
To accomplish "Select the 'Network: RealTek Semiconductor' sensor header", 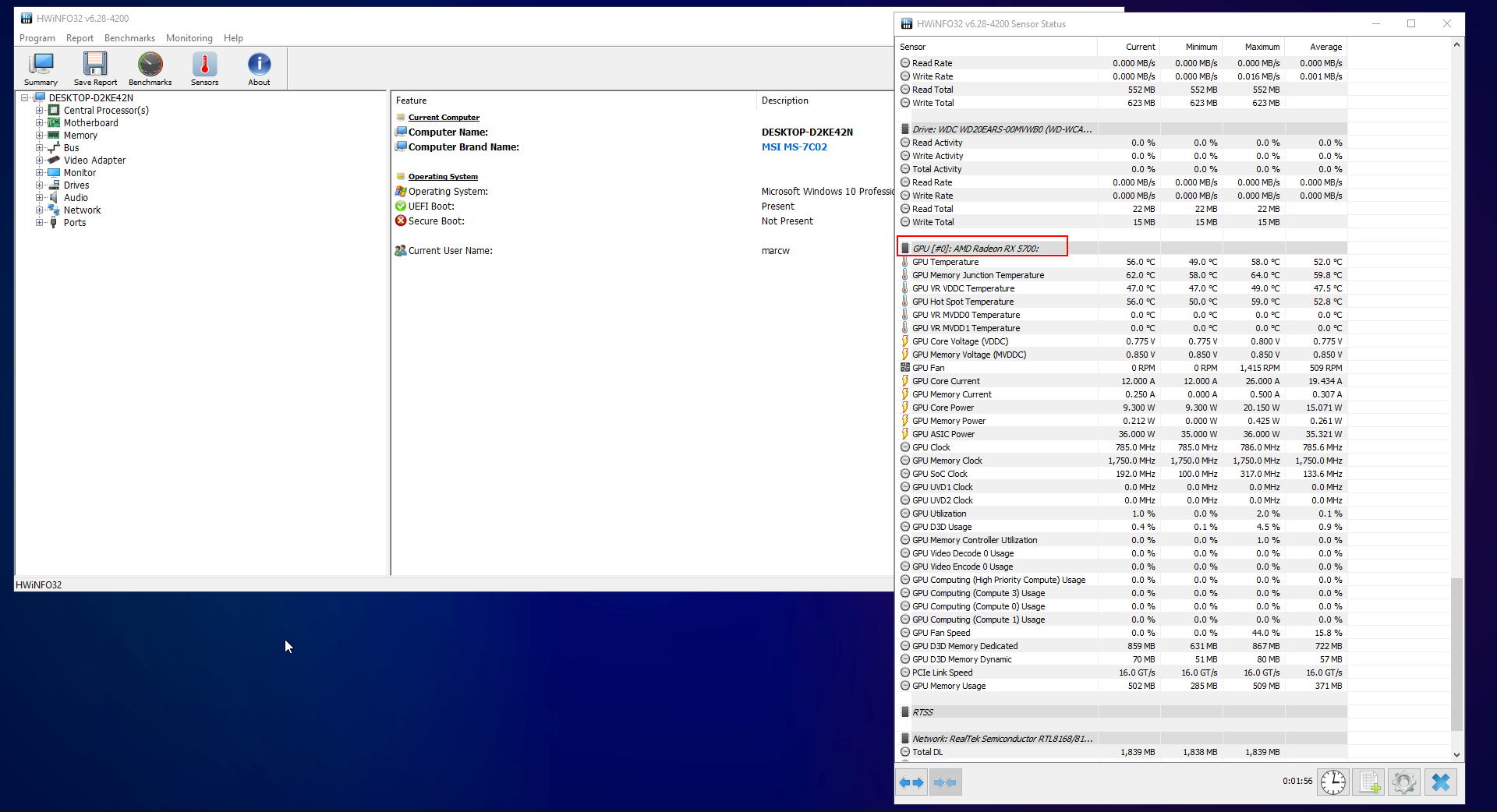I will 1003,739.
